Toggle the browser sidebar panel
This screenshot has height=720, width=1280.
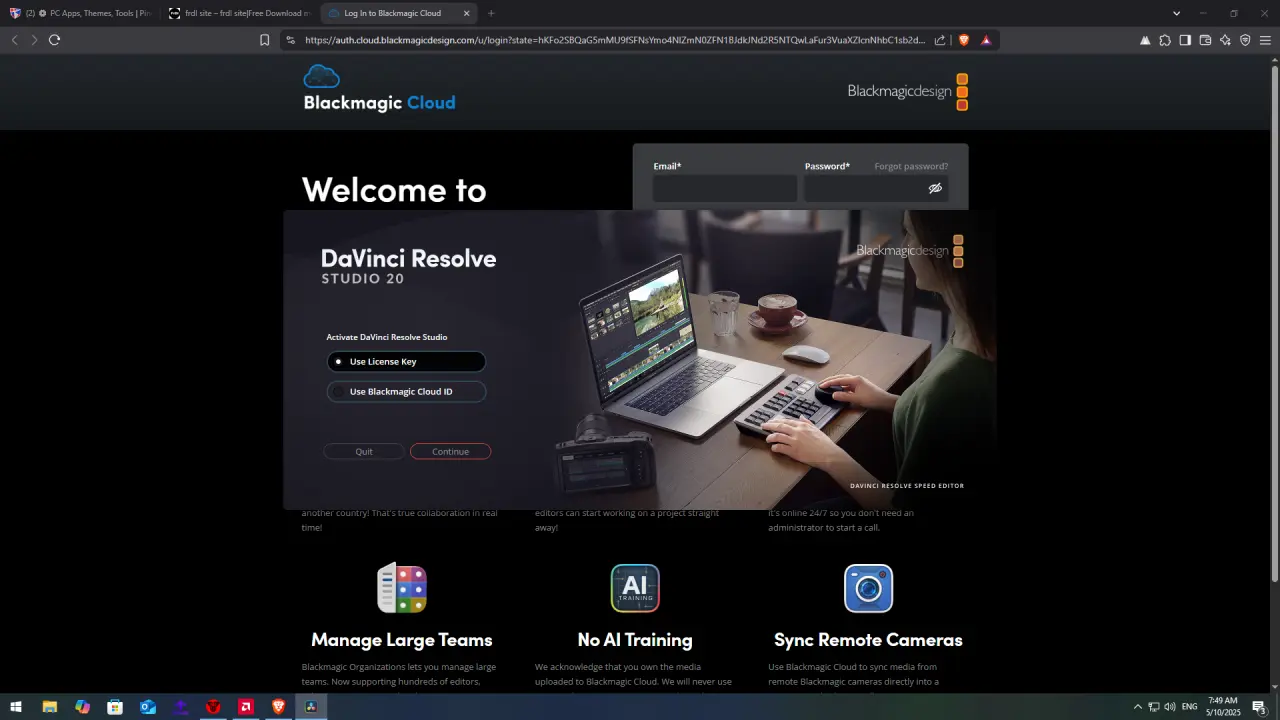tap(1185, 40)
